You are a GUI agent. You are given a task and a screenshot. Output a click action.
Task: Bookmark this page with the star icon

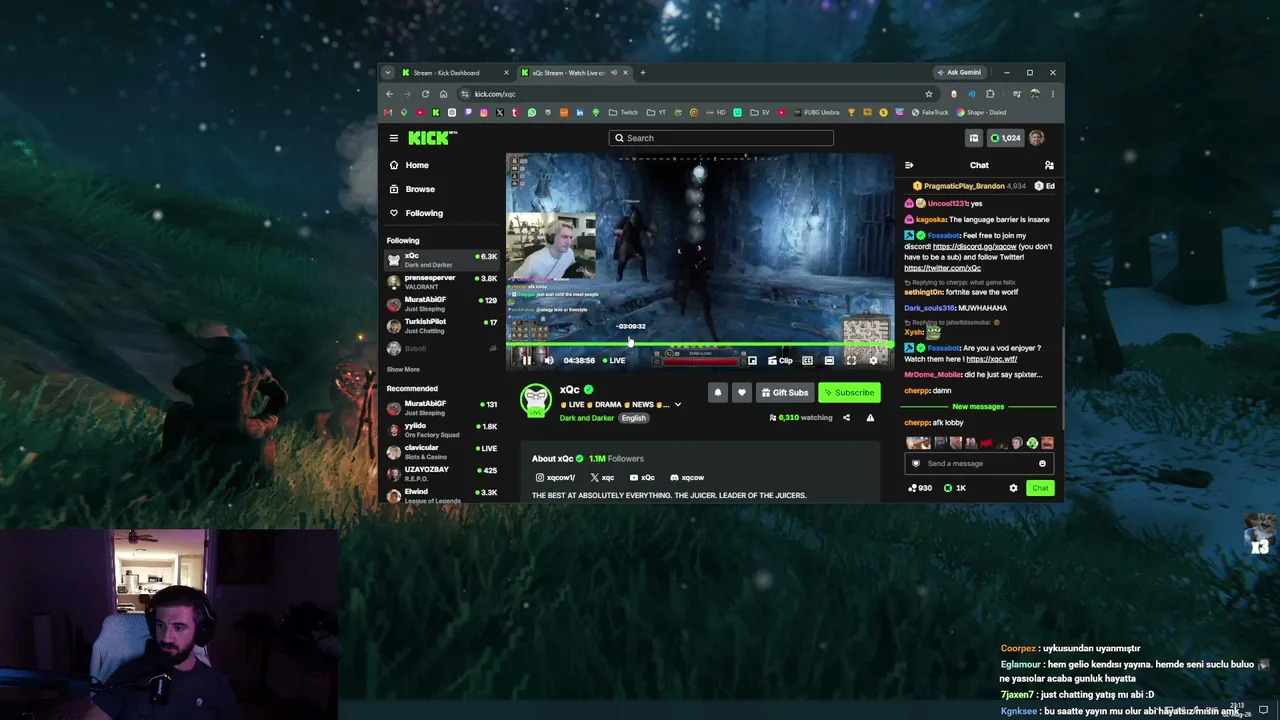click(x=929, y=94)
